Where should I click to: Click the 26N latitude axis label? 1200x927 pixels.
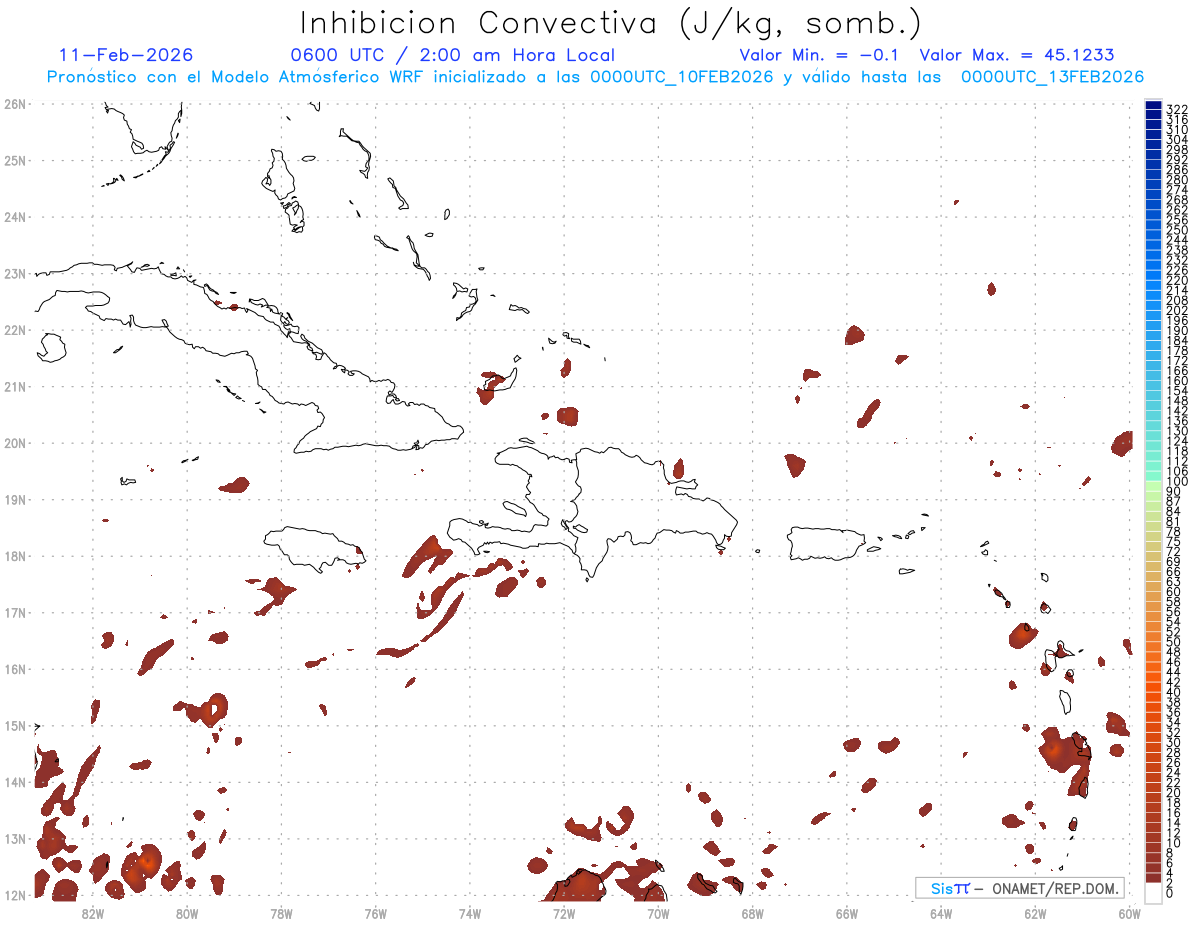[15, 103]
